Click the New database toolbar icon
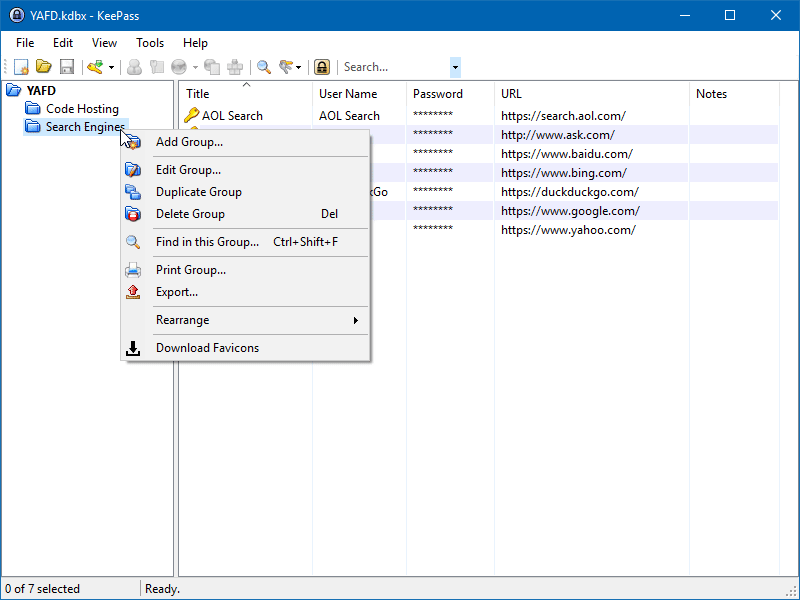The image size is (800, 600). coord(21,67)
